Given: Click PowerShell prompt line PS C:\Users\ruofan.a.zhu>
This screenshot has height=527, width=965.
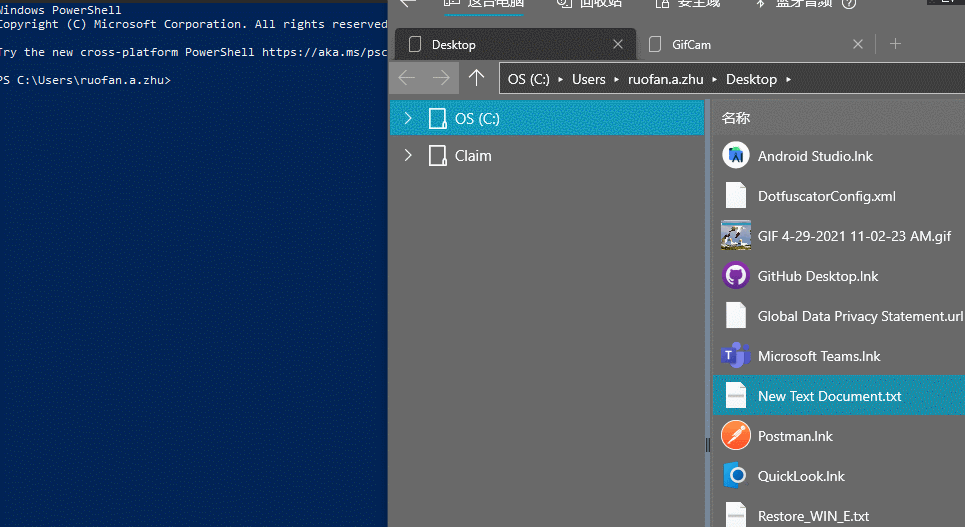Looking at the screenshot, I should pos(86,80).
